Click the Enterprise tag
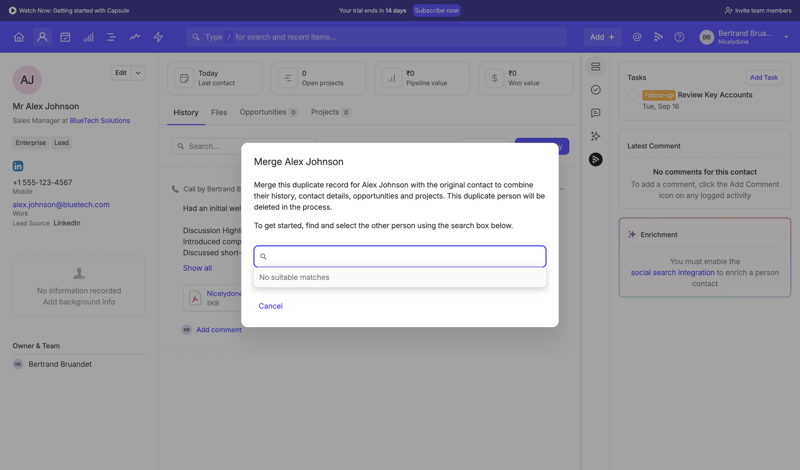 31,143
